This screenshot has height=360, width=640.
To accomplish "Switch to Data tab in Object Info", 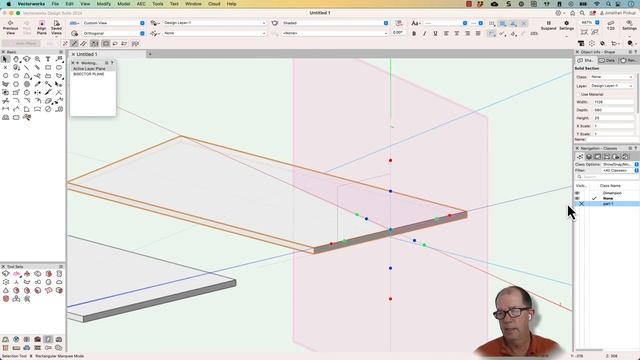I will (607, 60).
